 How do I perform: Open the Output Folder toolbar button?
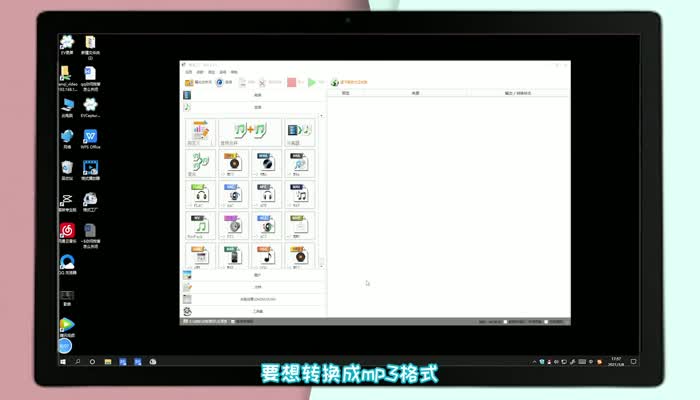(x=198, y=82)
